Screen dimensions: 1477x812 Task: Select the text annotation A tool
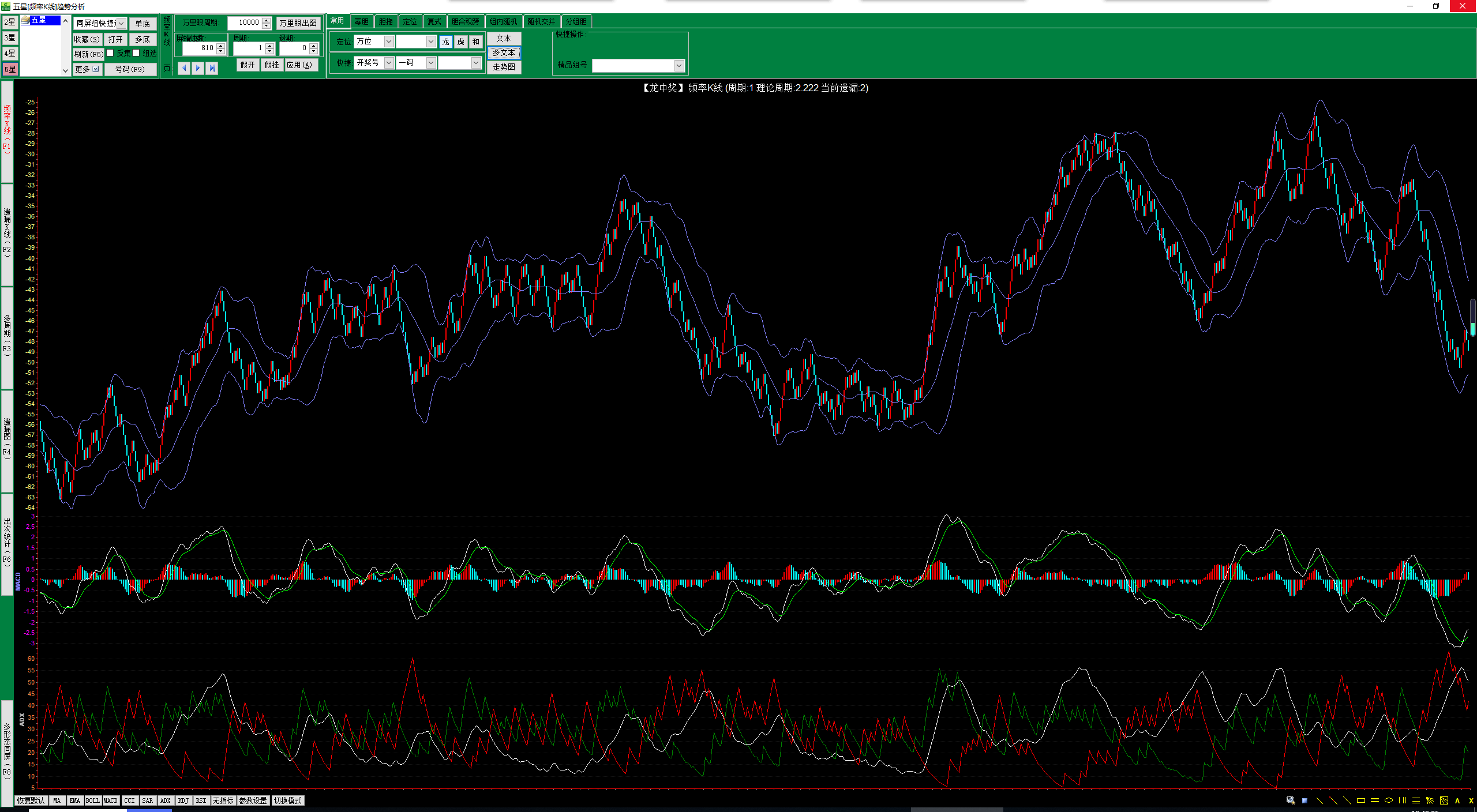pyautogui.click(x=1457, y=800)
